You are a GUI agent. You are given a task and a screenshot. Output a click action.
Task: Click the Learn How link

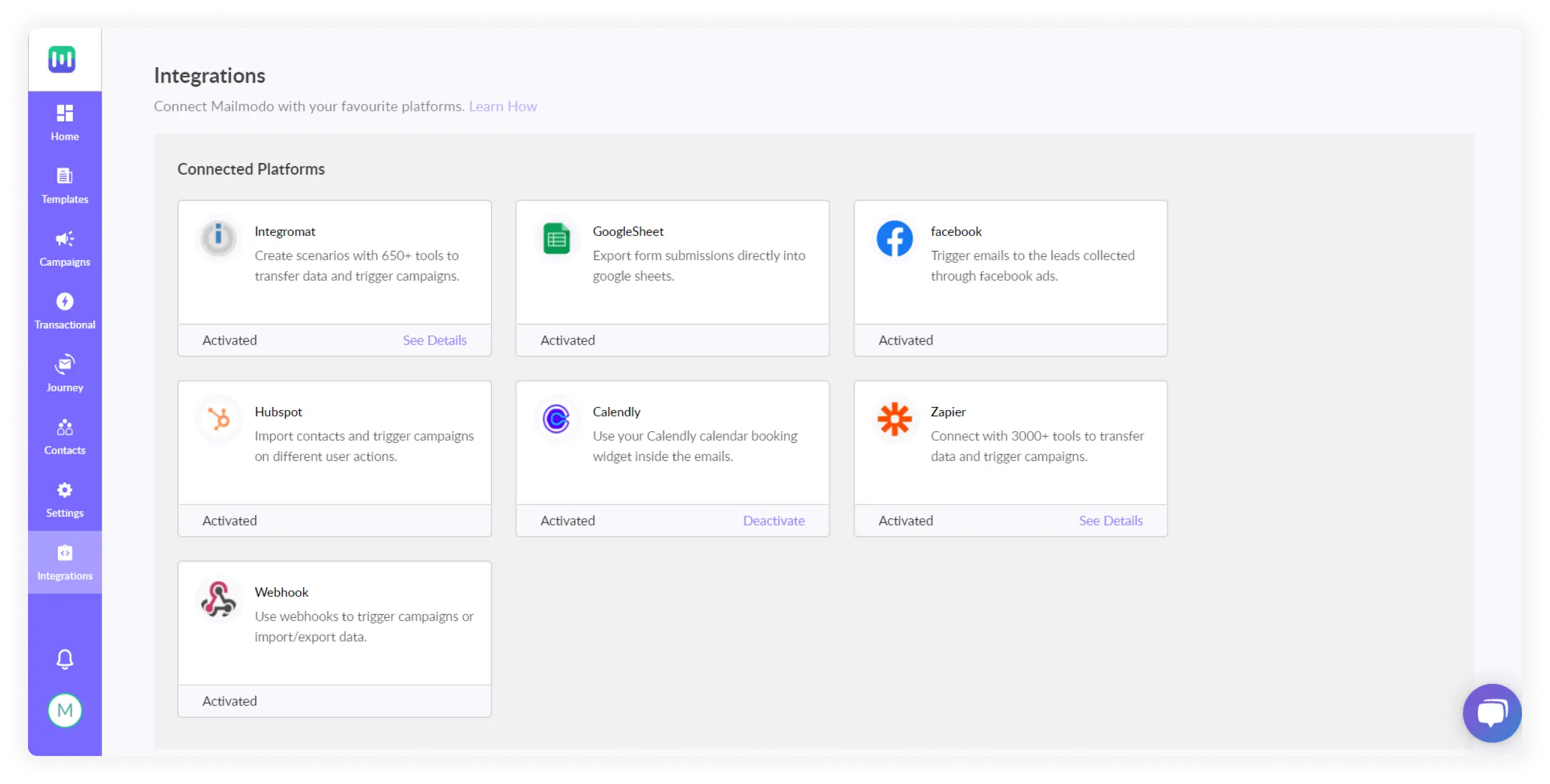(502, 106)
